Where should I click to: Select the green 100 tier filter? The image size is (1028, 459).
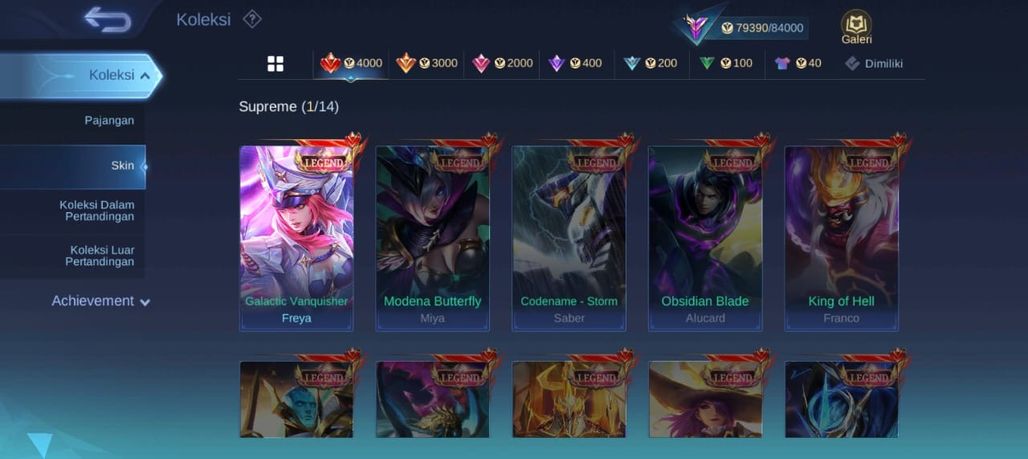click(726, 63)
